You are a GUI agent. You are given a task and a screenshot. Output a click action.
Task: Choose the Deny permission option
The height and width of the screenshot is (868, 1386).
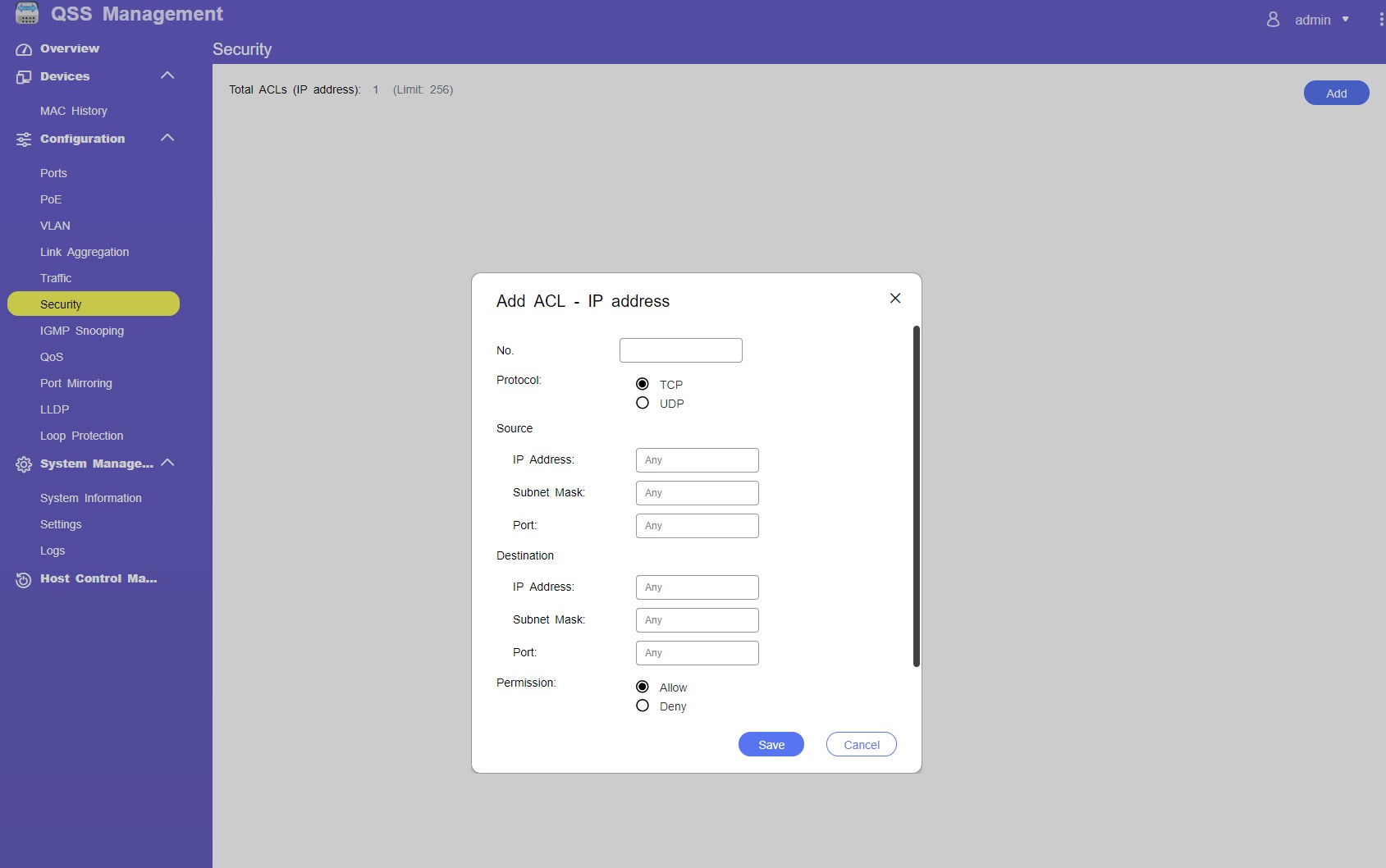coord(643,706)
